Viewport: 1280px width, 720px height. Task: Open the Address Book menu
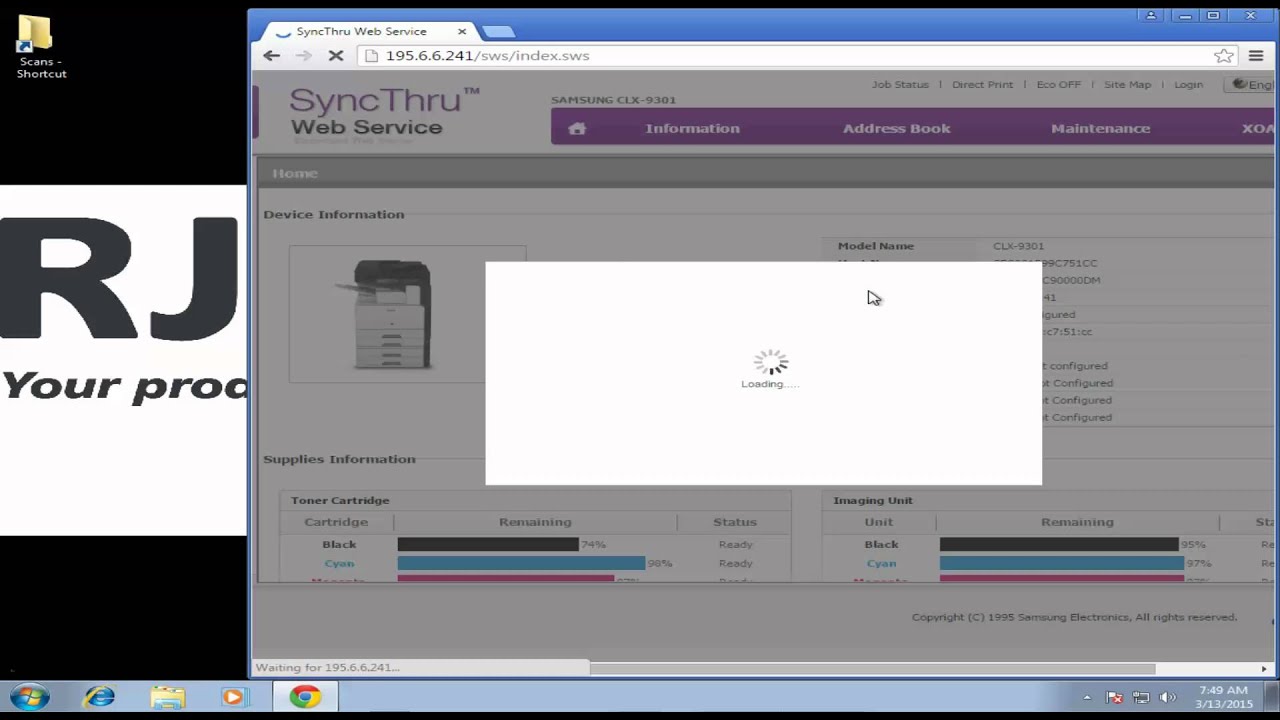pyautogui.click(x=896, y=128)
